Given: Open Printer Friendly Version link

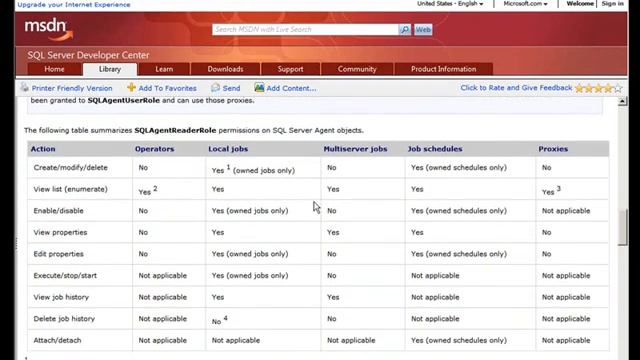Looking at the screenshot, I should pyautogui.click(x=72, y=88).
